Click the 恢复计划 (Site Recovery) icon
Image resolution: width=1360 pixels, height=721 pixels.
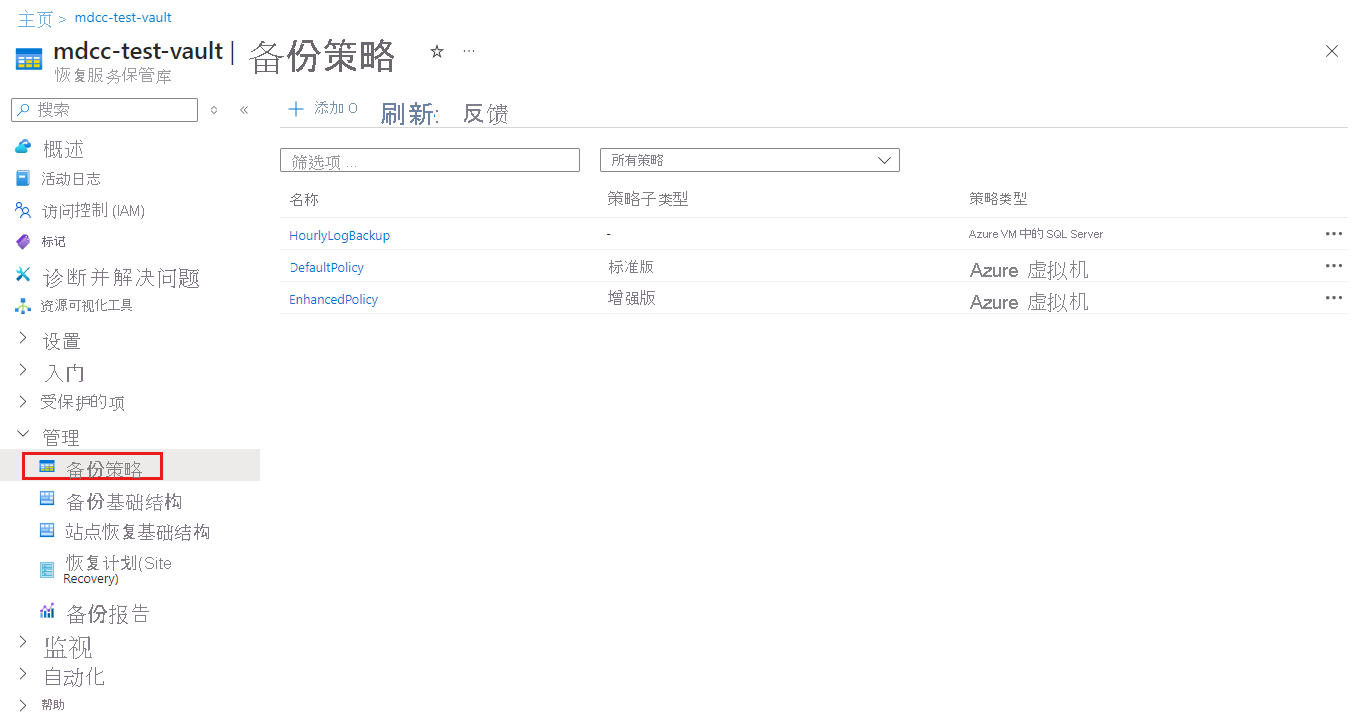pos(47,570)
